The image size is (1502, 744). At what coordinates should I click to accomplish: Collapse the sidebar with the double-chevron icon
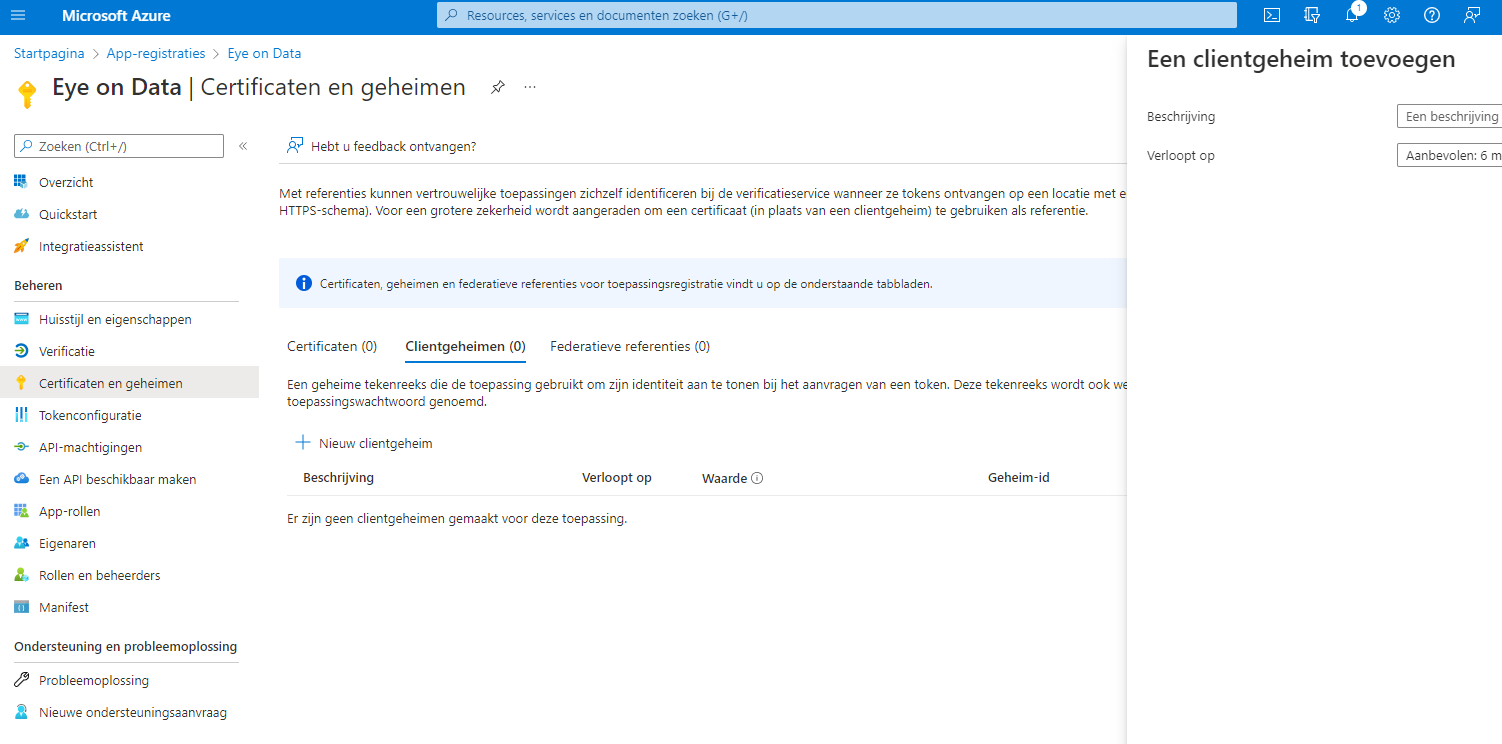pos(243,146)
